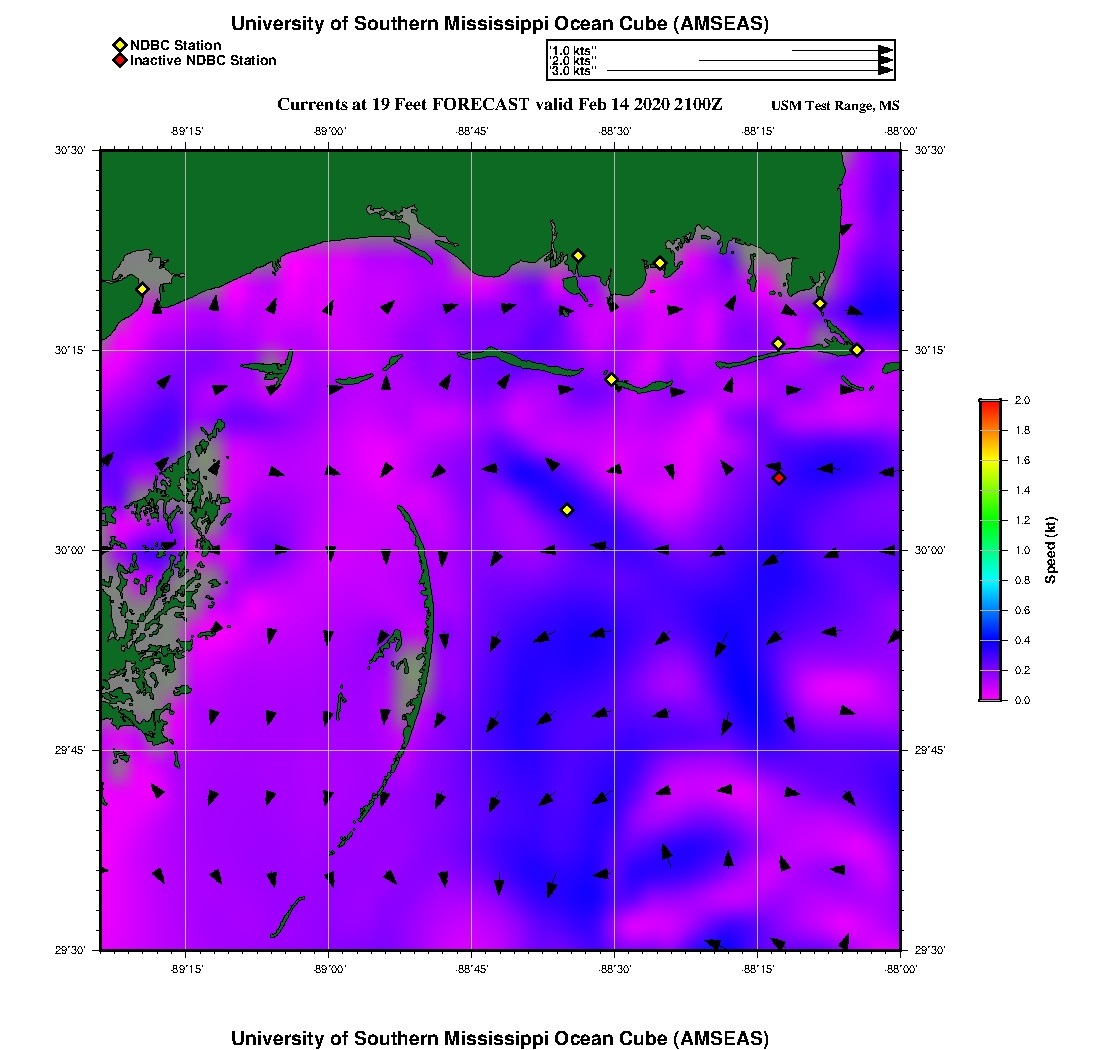Viewport: 1100px width, 1050px height.
Task: Click the 1.0 kts label in vector legend
Action: click(x=573, y=49)
